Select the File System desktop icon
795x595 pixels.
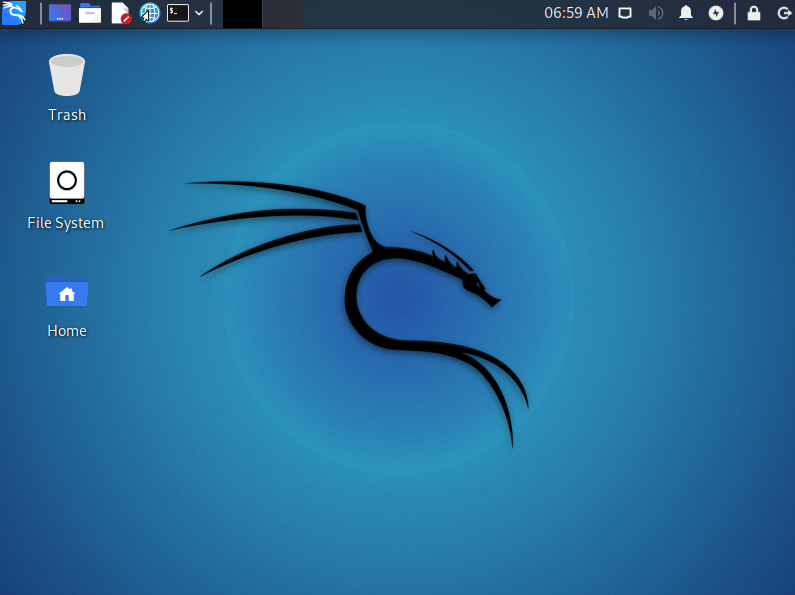click(67, 183)
